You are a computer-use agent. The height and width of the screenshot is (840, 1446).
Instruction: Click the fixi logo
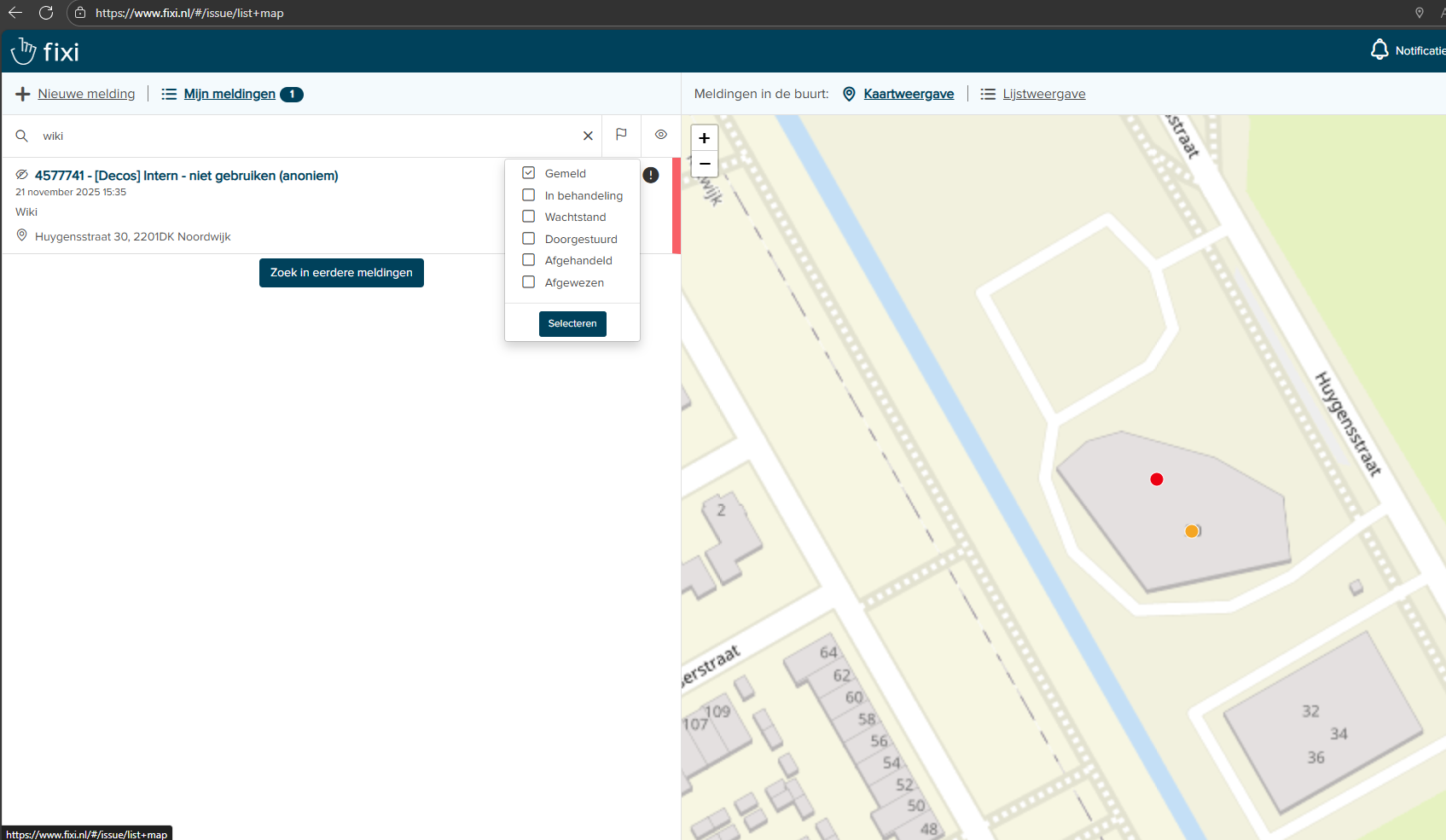point(45,52)
